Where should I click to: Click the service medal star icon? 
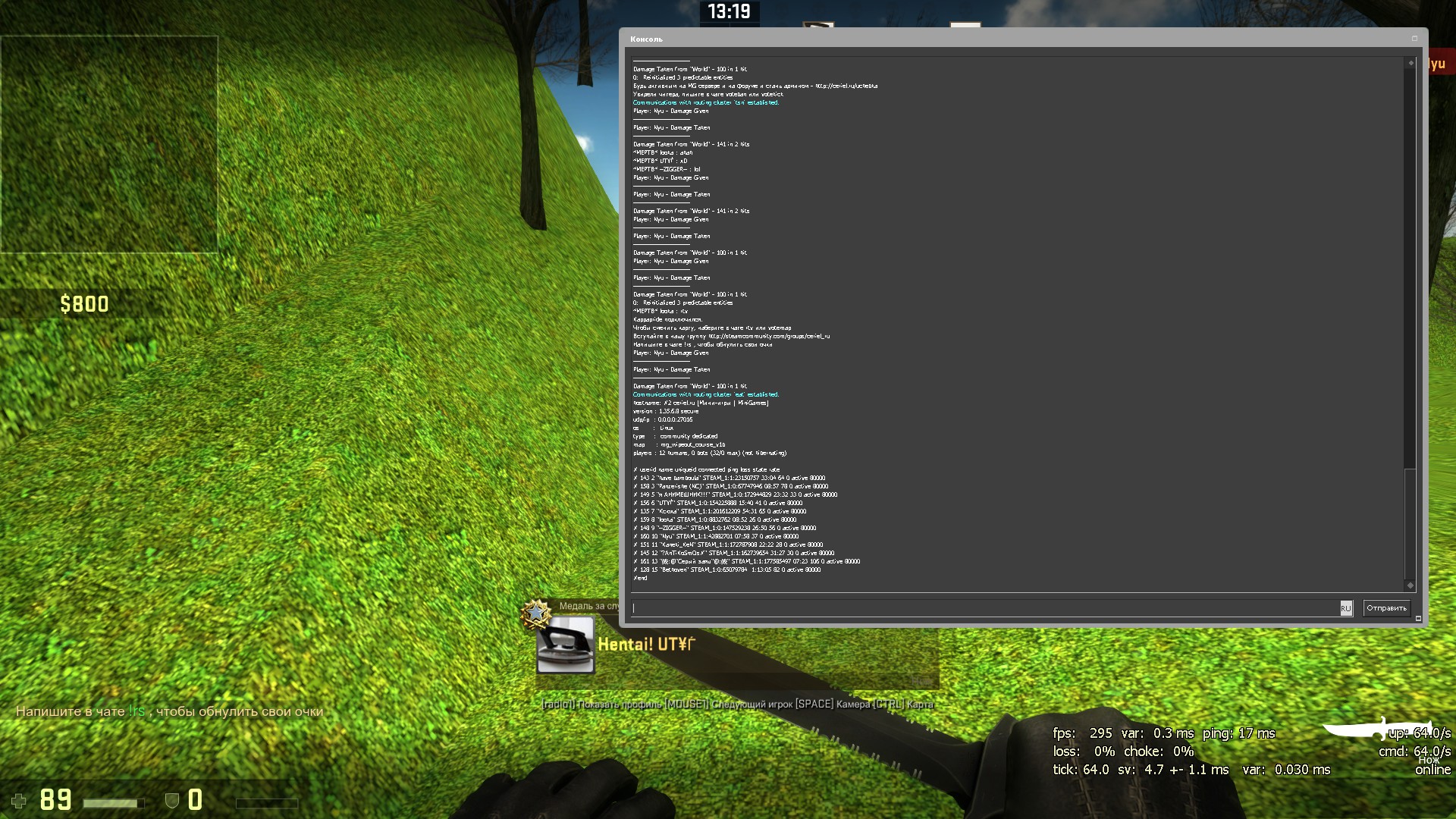(536, 613)
